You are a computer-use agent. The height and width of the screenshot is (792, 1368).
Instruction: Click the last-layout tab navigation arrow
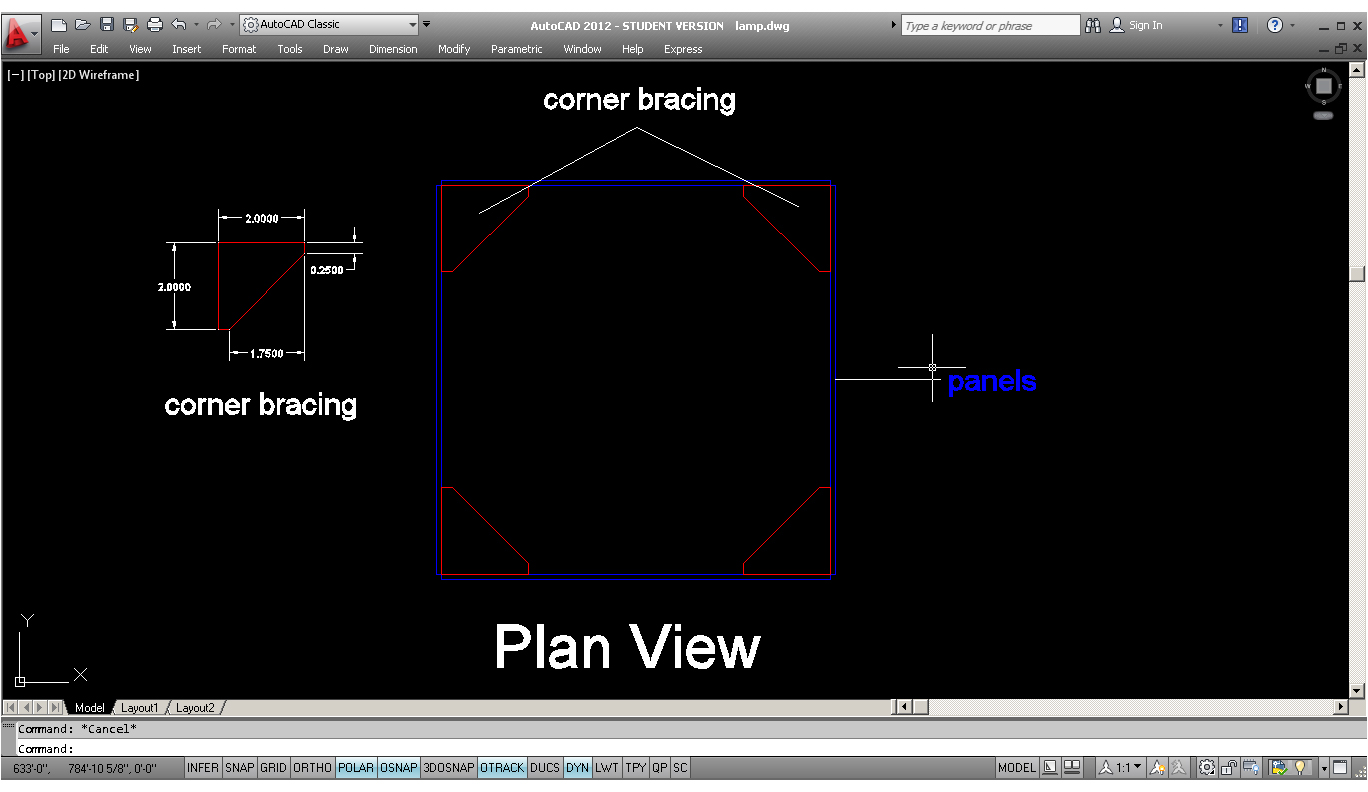pyautogui.click(x=54, y=708)
